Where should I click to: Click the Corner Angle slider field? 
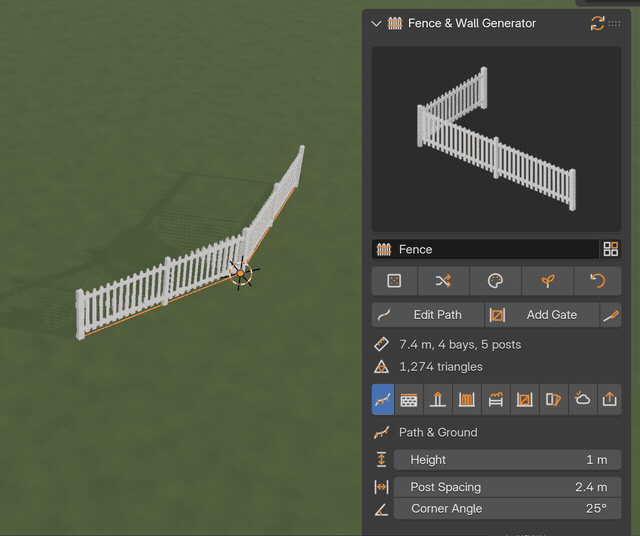[x=508, y=509]
